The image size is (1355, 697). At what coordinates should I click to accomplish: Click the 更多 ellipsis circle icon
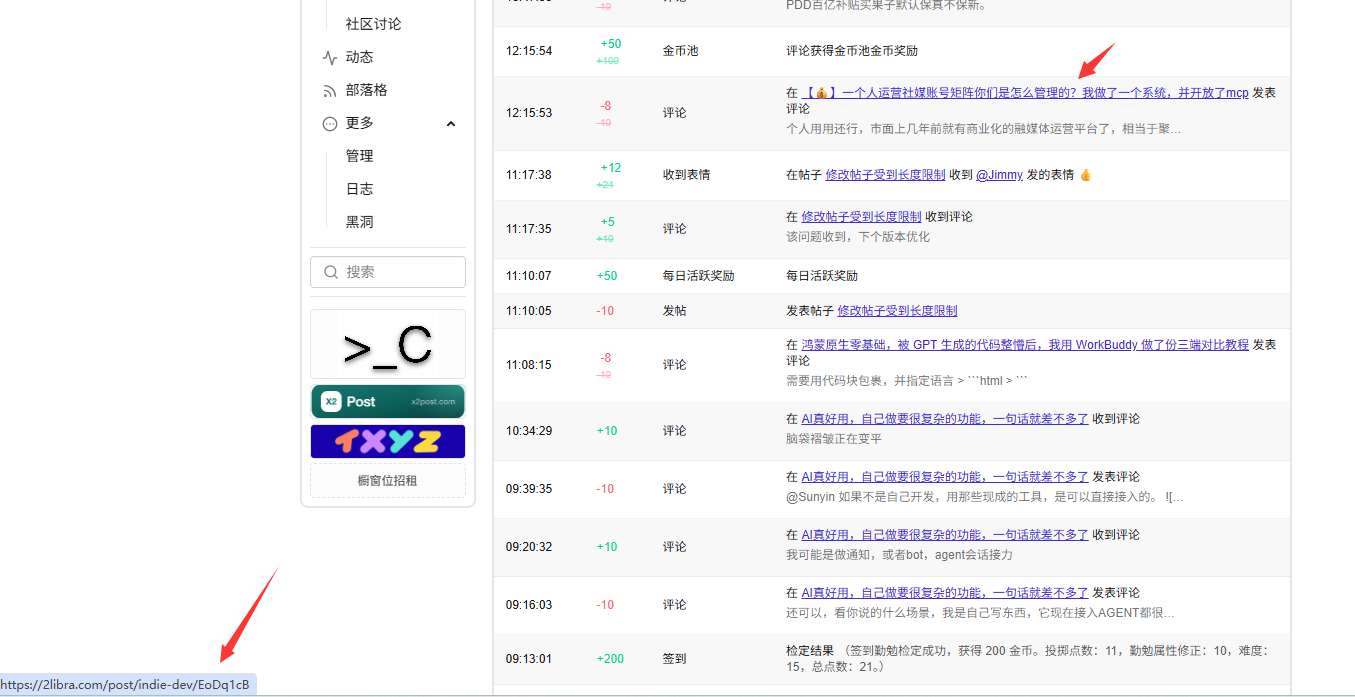coord(330,124)
